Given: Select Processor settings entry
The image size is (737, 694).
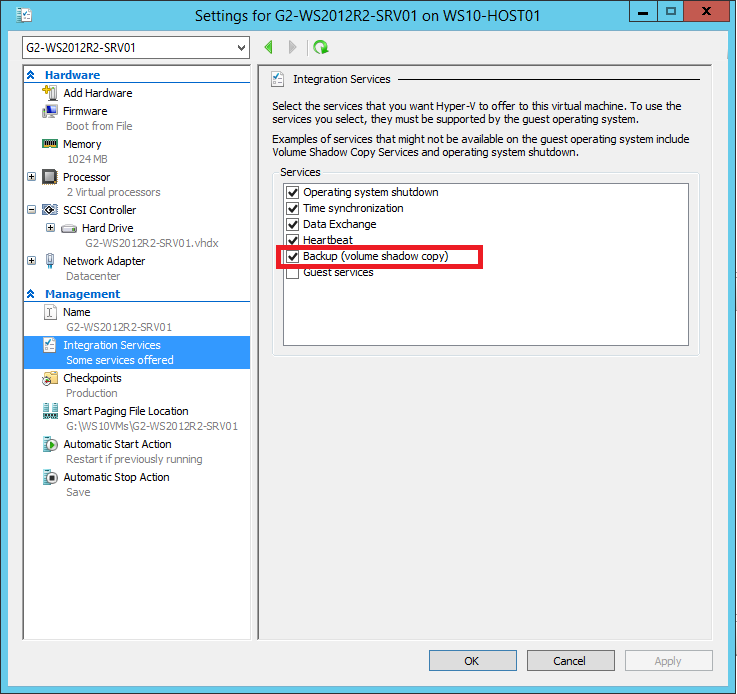Looking at the screenshot, I should point(86,177).
